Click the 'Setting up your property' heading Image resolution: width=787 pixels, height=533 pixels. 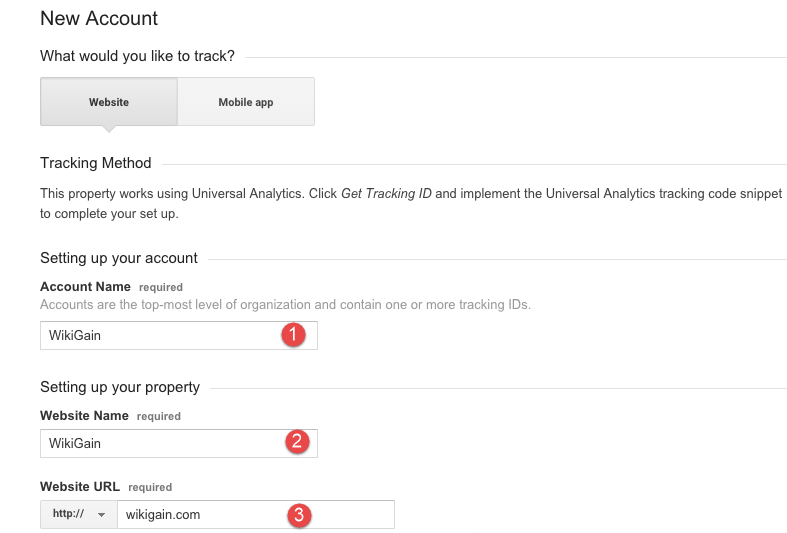click(x=120, y=387)
